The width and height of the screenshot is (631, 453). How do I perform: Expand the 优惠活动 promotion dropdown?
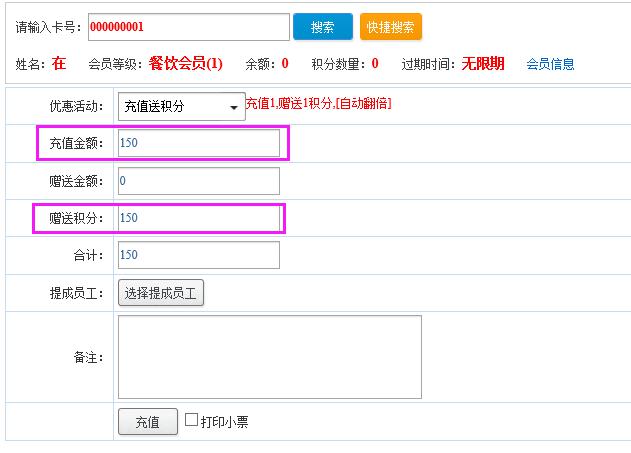tap(181, 107)
